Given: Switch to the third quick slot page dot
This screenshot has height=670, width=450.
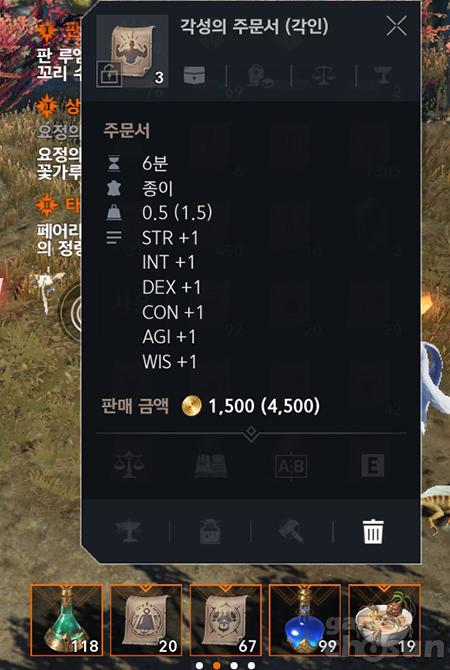Looking at the screenshot, I should pyautogui.click(x=234, y=666).
